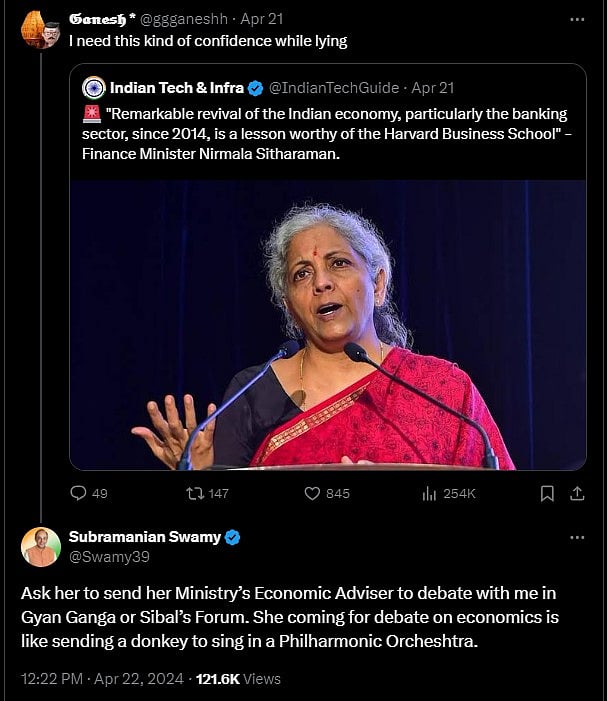Open the @Swamy39 handle link
Image resolution: width=607 pixels, height=701 pixels.
109,557
